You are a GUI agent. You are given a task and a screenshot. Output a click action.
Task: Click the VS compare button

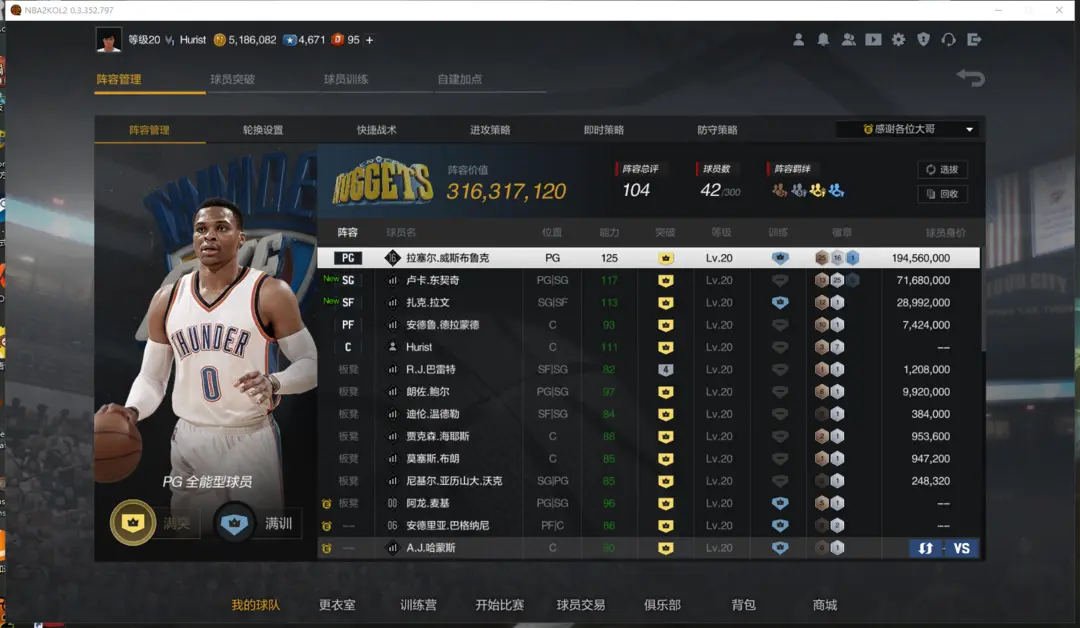[x=962, y=548]
